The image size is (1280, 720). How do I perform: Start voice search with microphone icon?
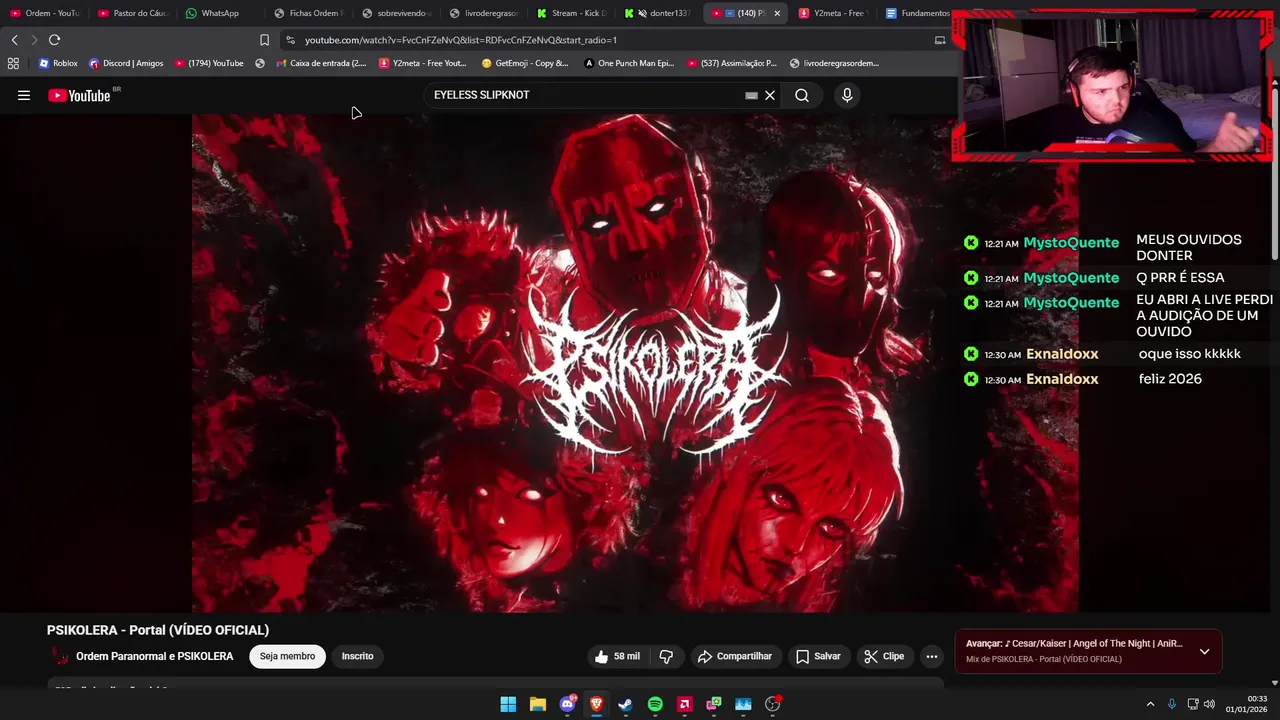tap(847, 95)
